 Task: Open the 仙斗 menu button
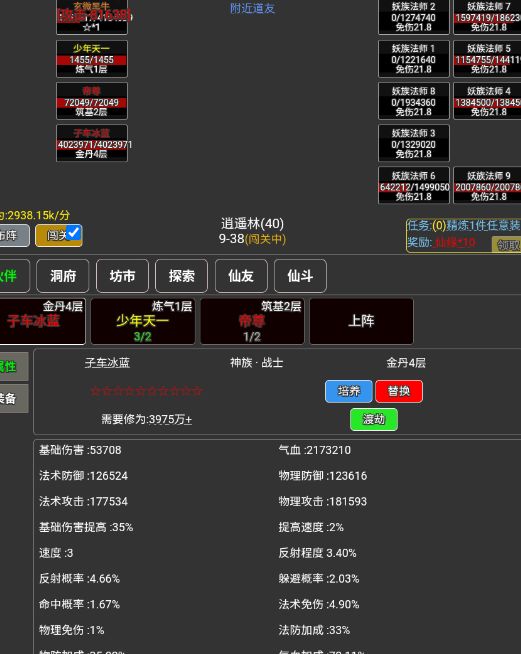click(300, 276)
